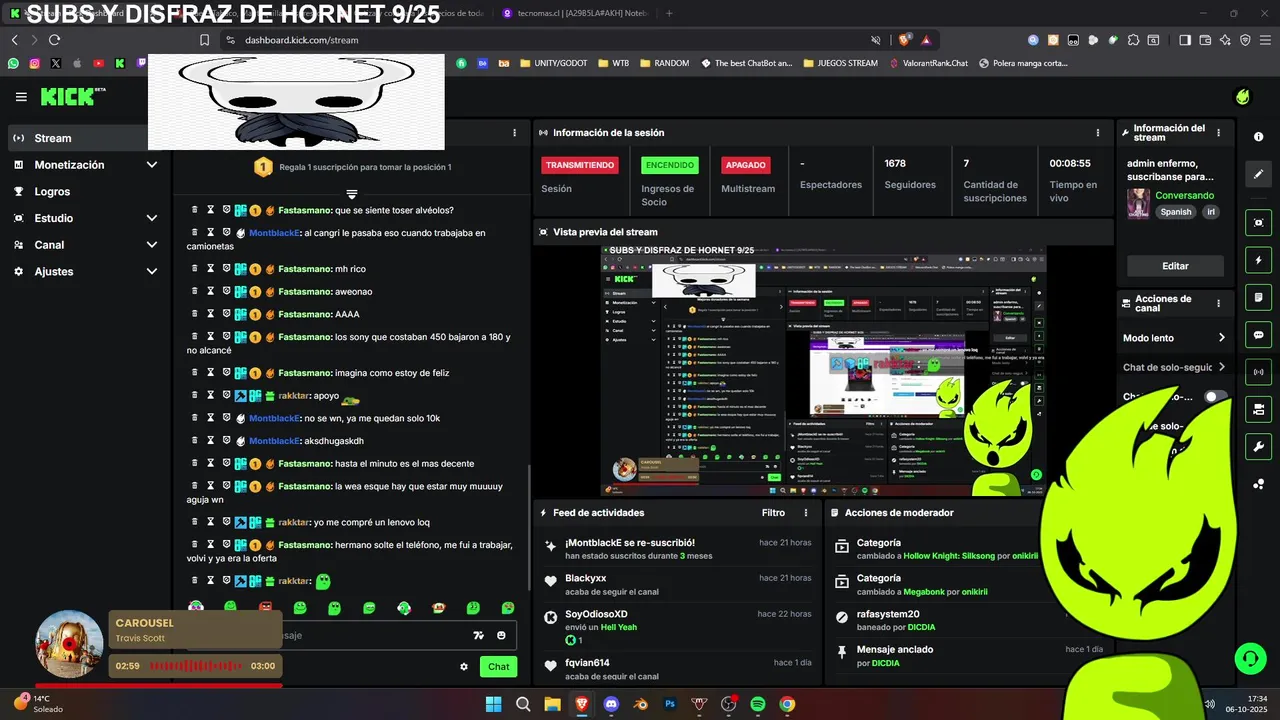Open the hamburger menu beside the Kick logo
This screenshot has height=720, width=1280.
(x=21, y=97)
